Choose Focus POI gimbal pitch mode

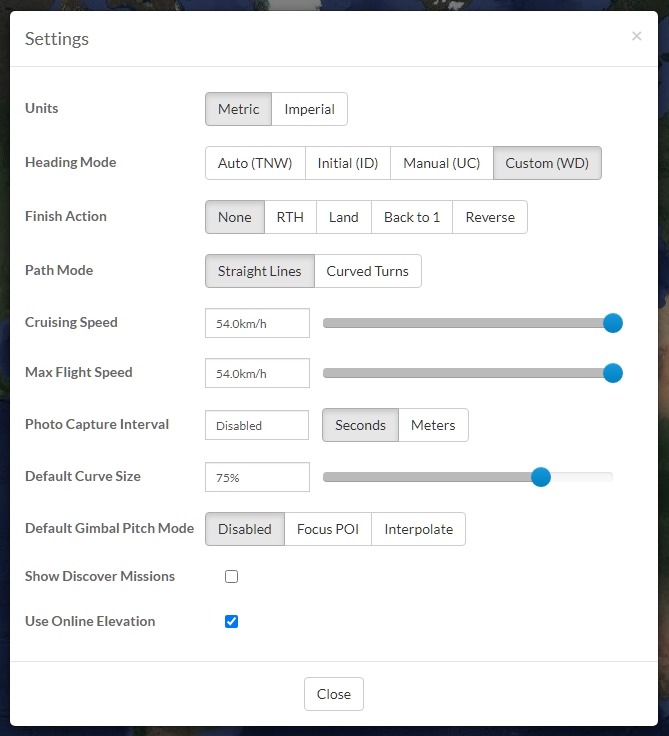328,529
